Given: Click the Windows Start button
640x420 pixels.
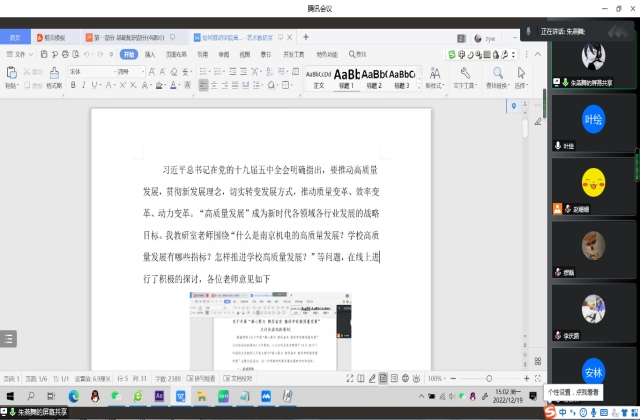Looking at the screenshot, I should point(8,397).
